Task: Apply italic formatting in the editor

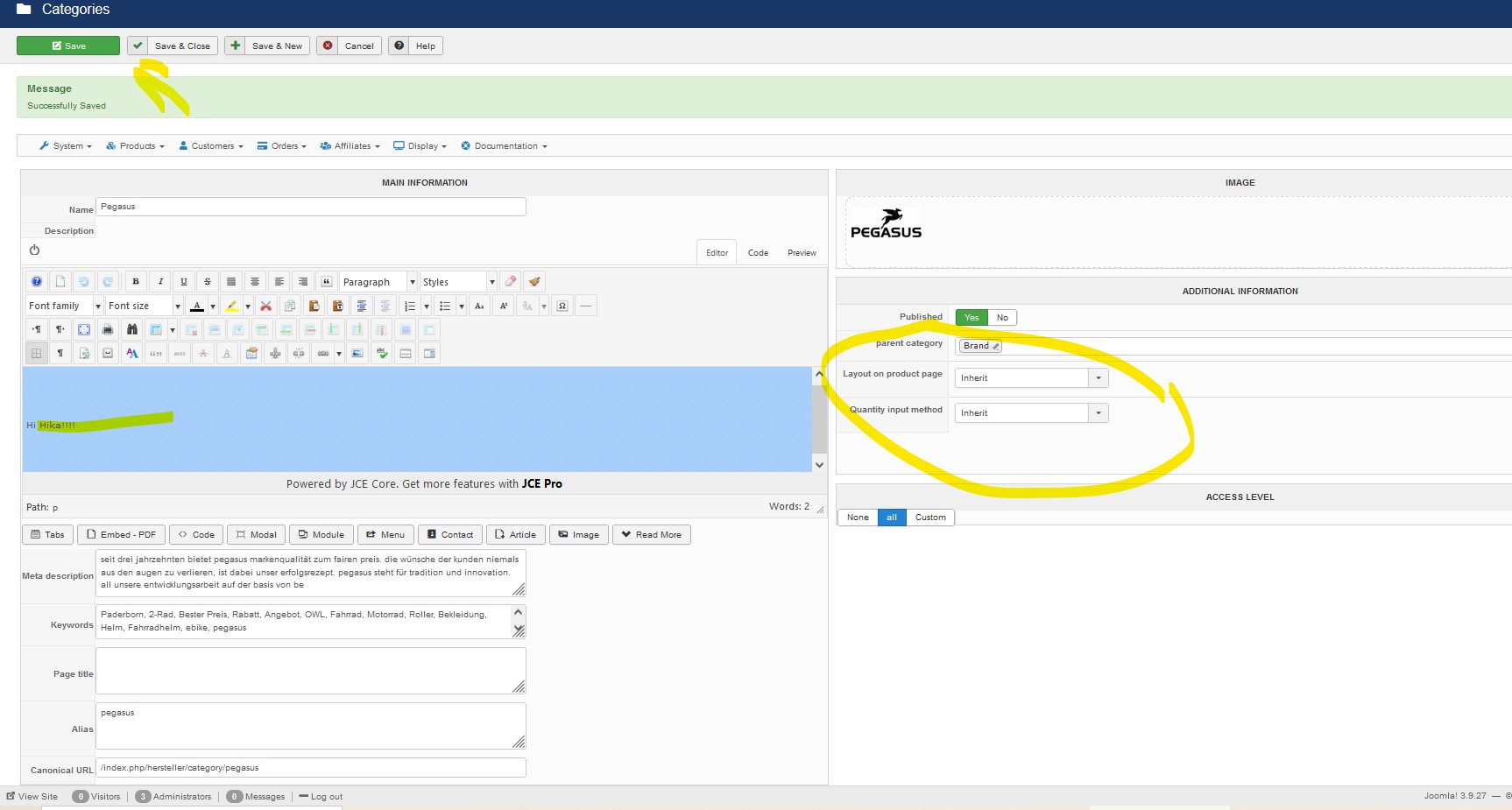Action: click(160, 282)
